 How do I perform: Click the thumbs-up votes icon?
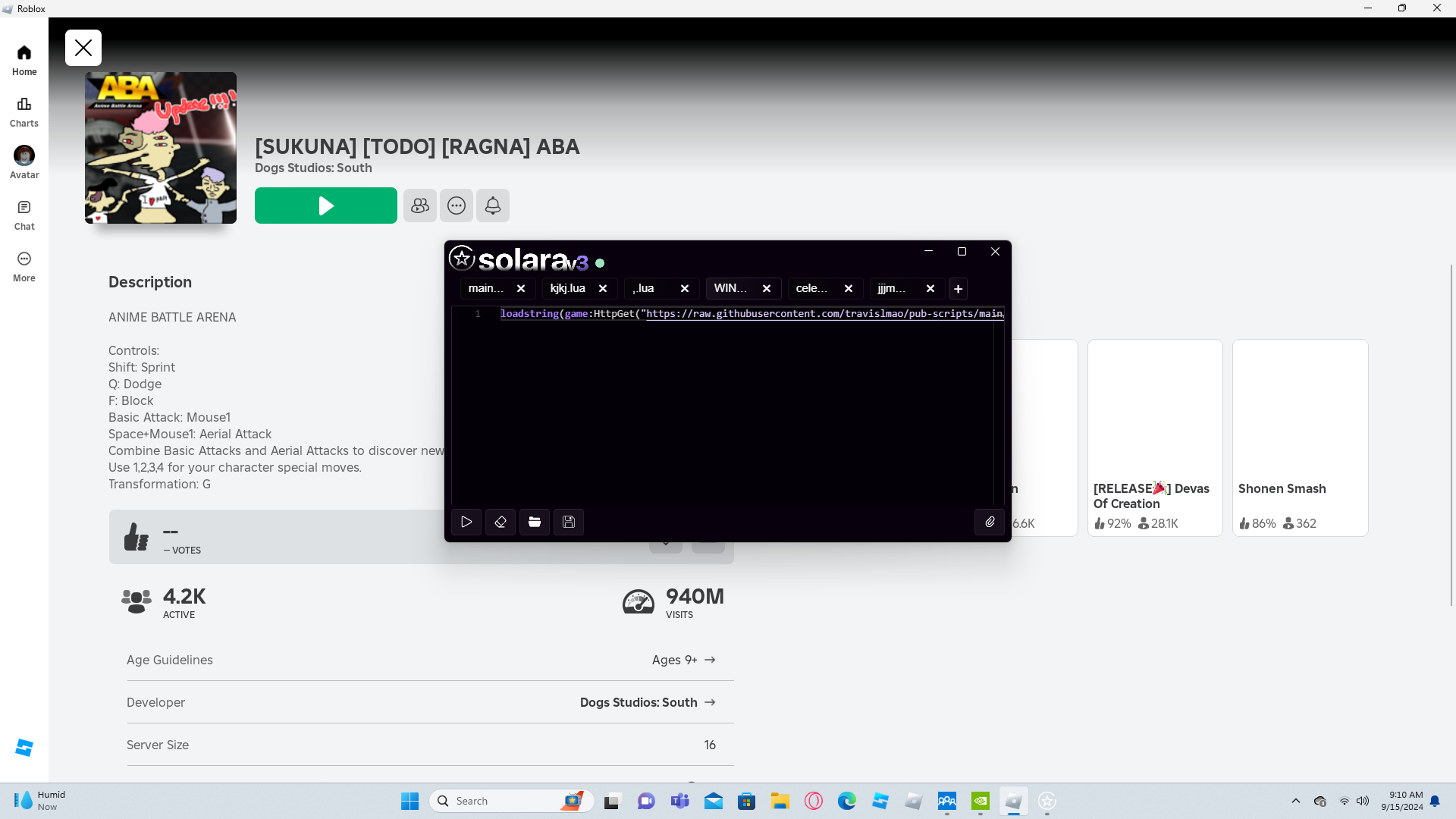click(x=136, y=537)
